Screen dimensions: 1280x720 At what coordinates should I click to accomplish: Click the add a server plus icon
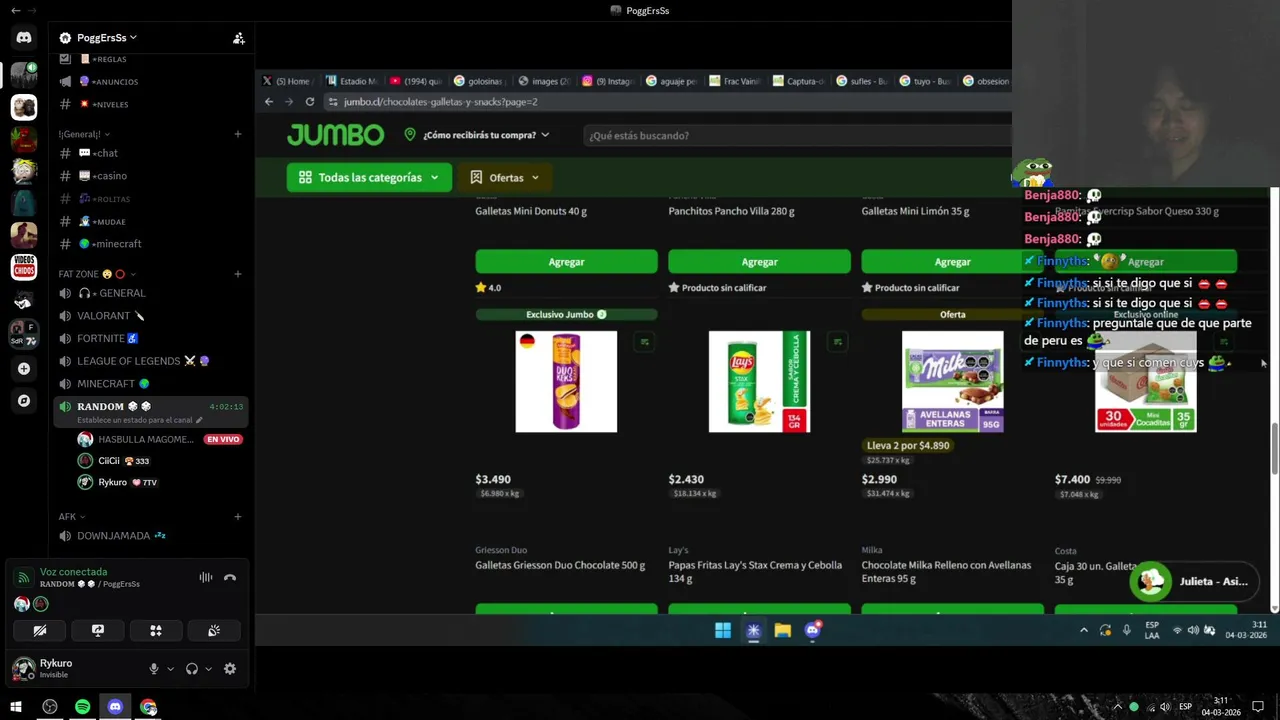pos(24,368)
